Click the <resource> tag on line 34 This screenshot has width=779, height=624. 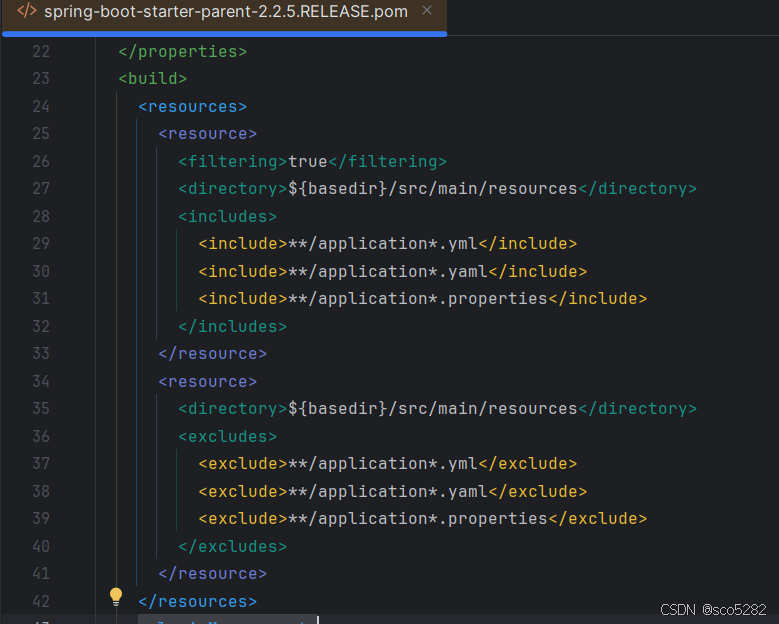point(207,382)
